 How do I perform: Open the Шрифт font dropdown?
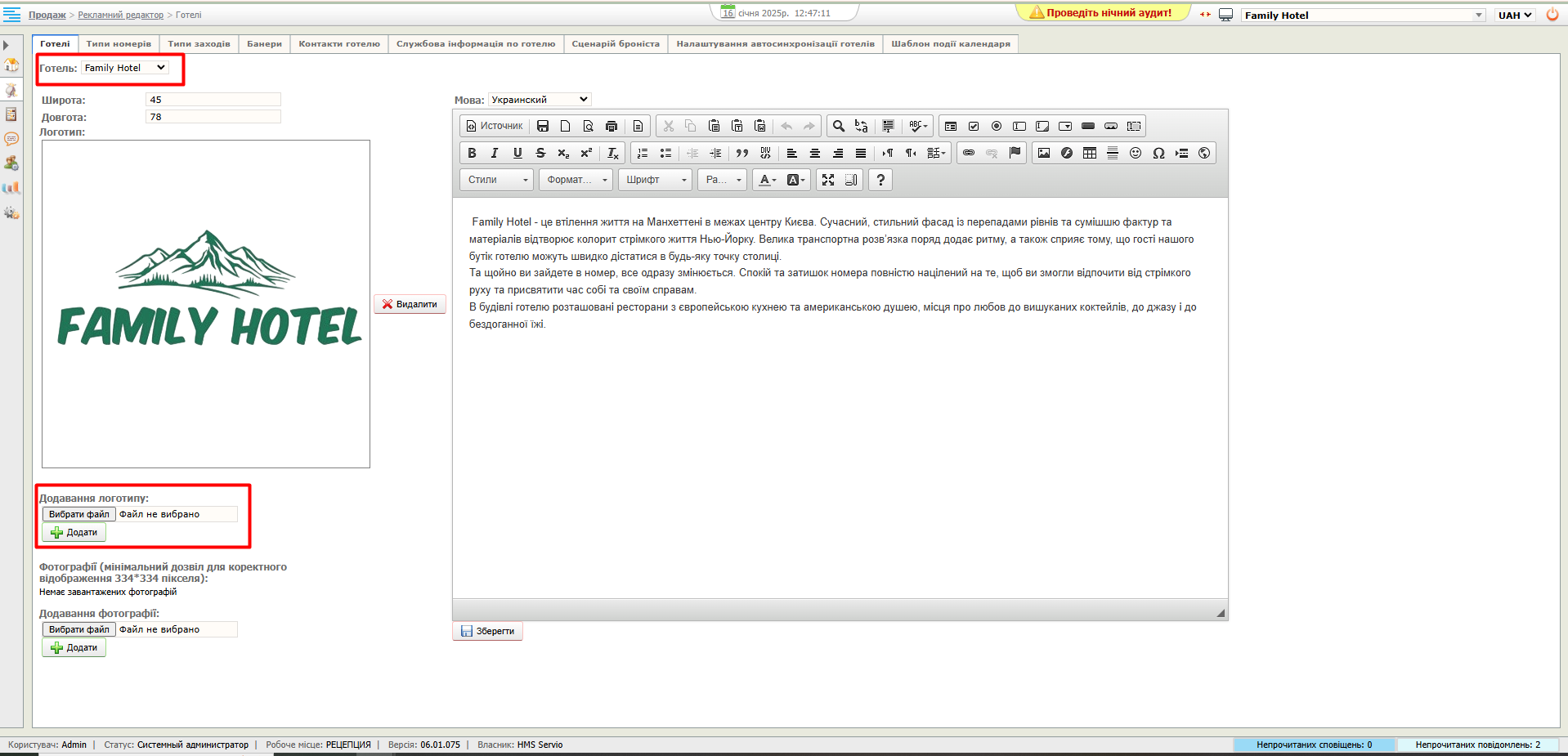coord(656,180)
